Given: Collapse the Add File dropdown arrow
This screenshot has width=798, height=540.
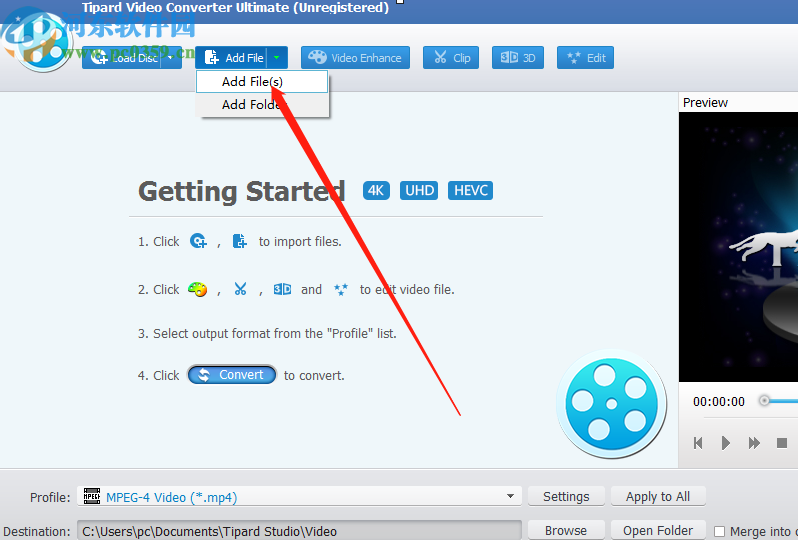Looking at the screenshot, I should click(277, 58).
